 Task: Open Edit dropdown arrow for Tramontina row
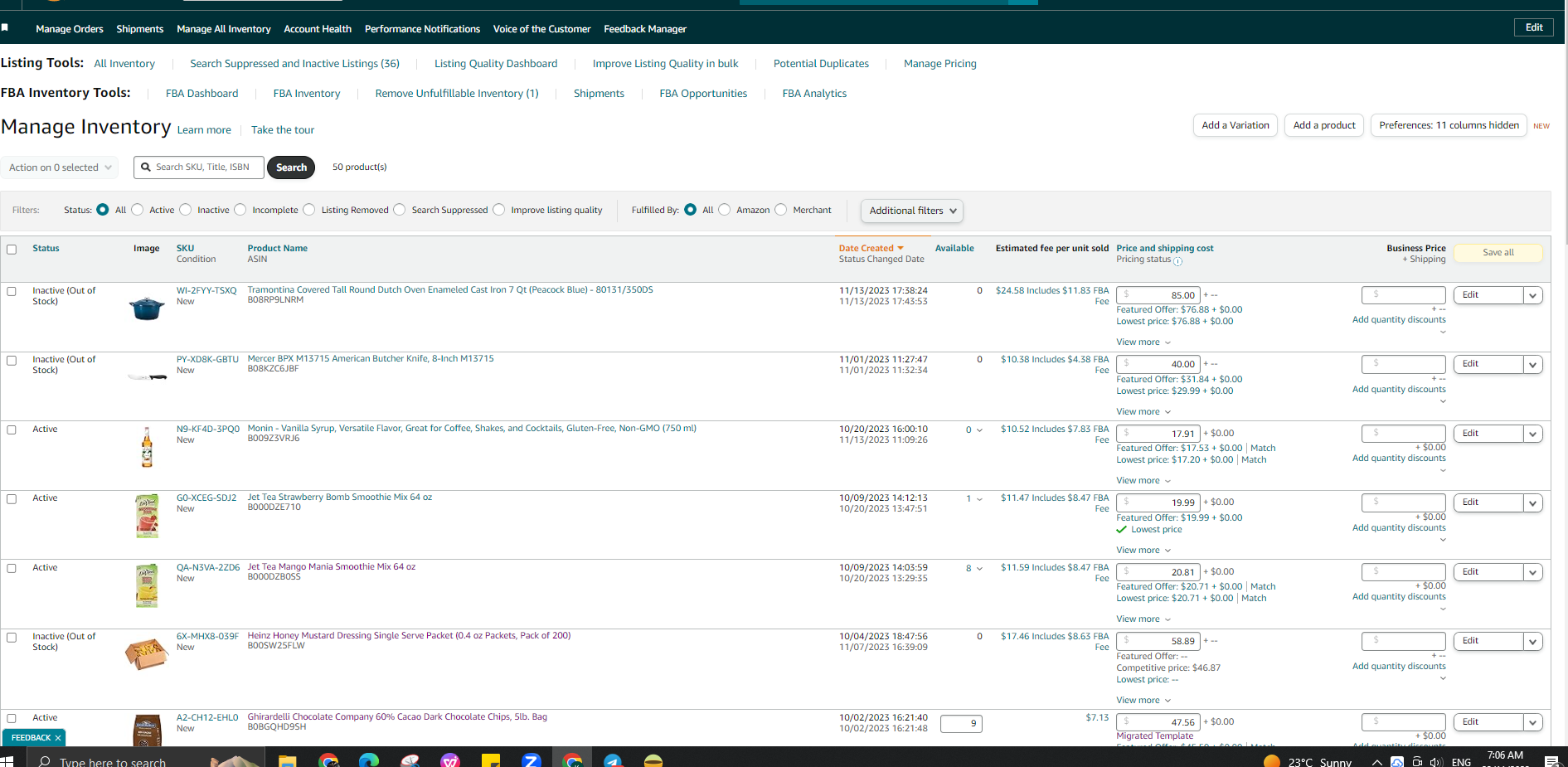point(1533,295)
